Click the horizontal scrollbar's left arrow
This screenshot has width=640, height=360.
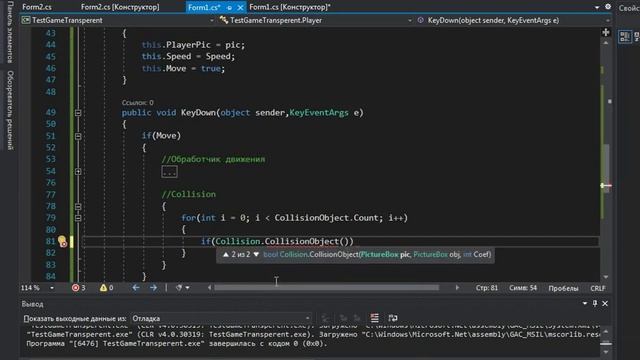point(209,288)
